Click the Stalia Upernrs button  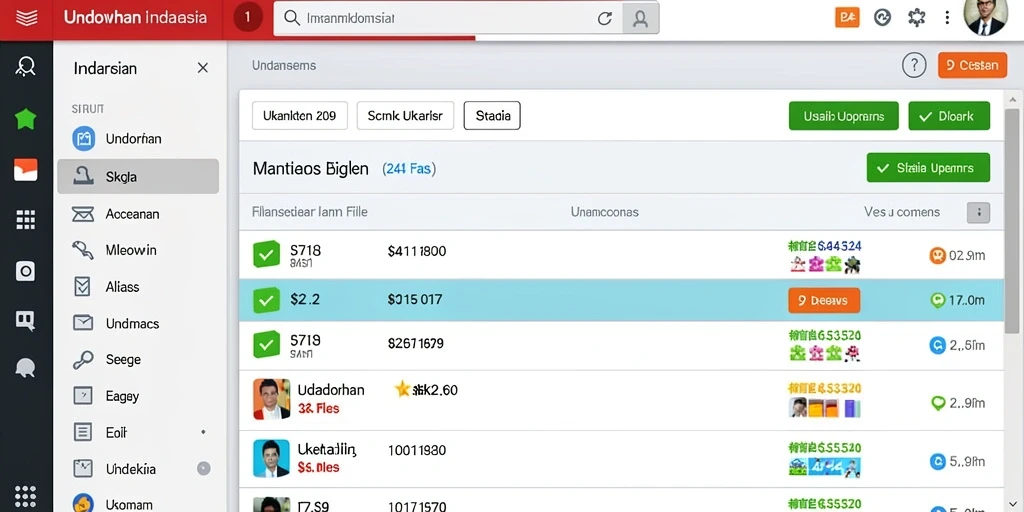928,168
